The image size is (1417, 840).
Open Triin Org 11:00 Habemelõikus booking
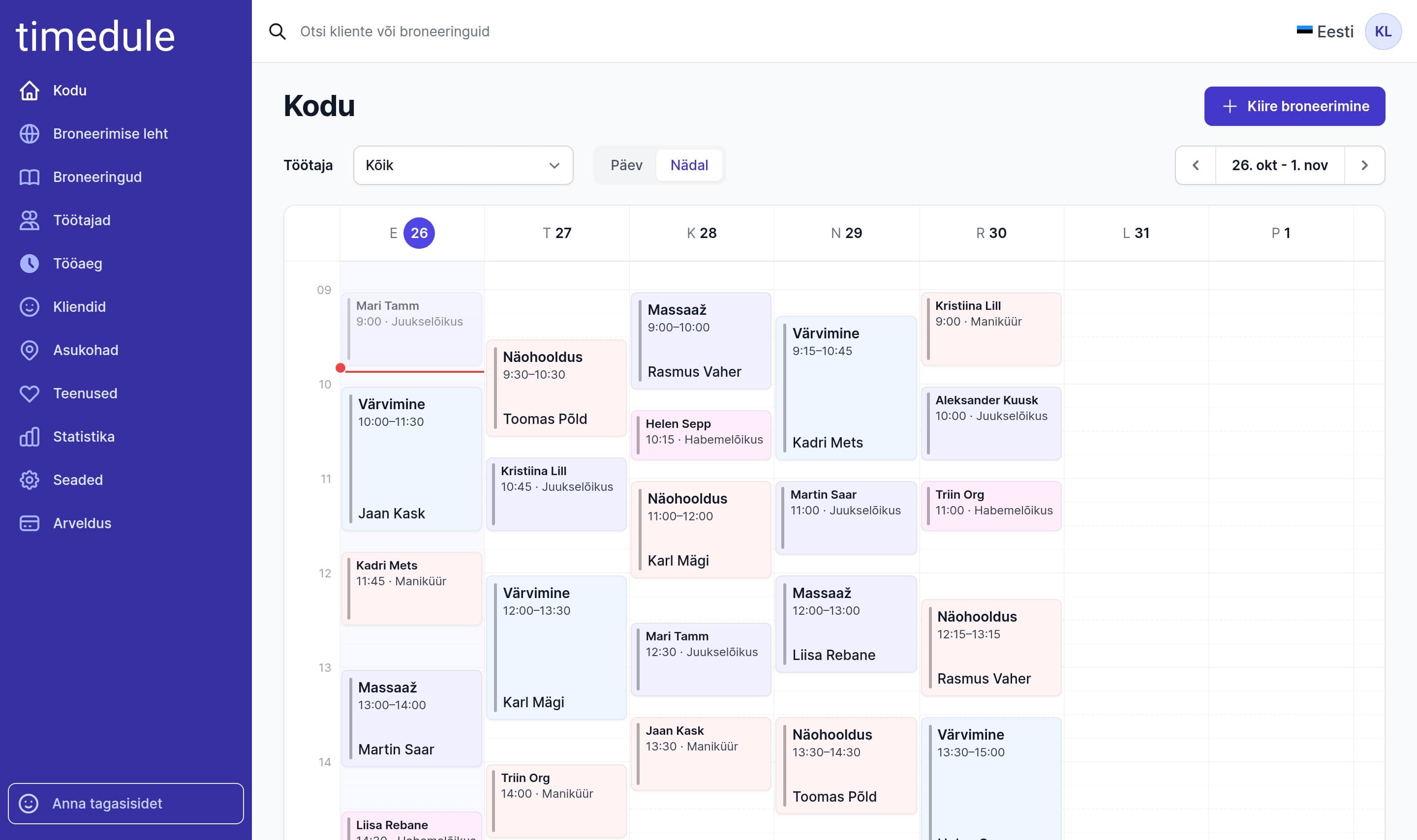[x=991, y=506]
